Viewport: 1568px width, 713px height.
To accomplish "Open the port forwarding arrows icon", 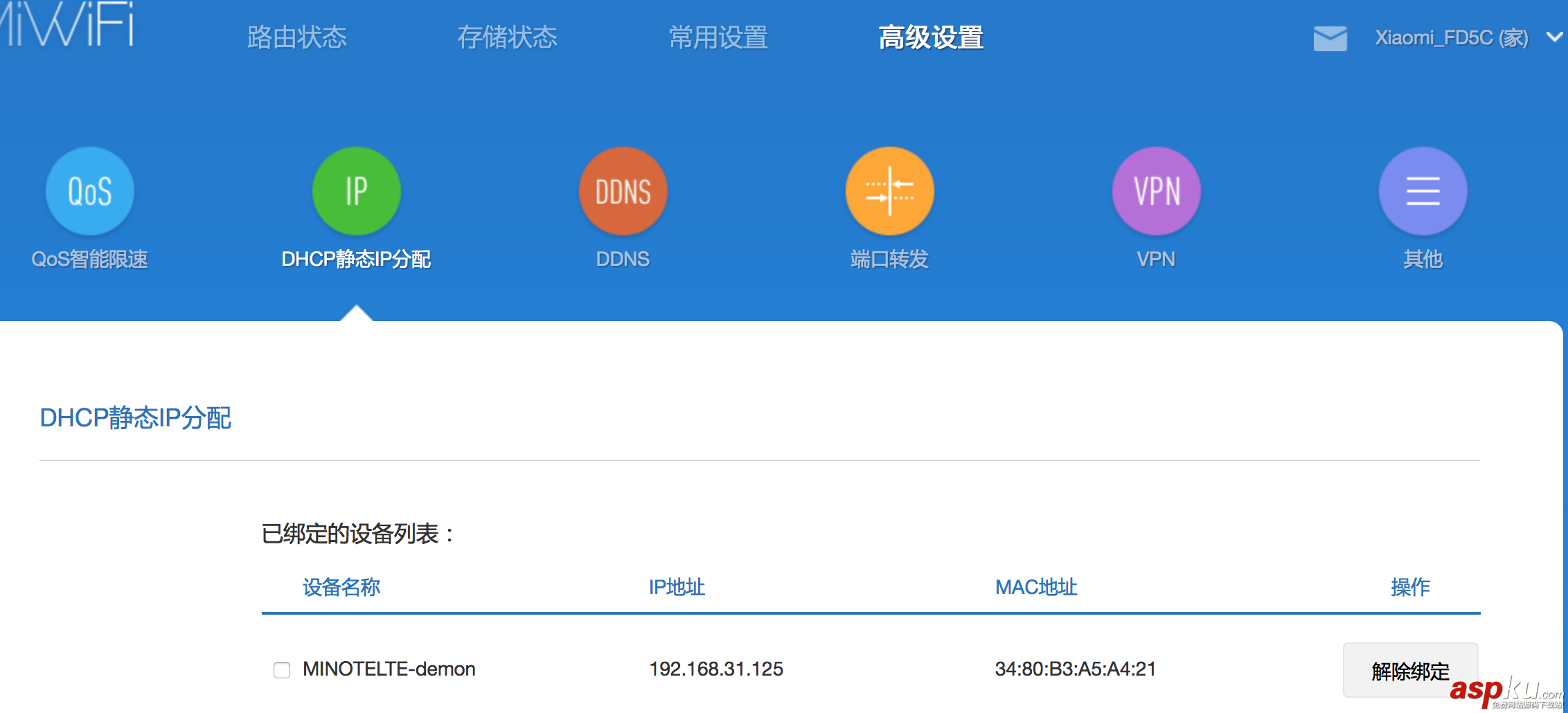I will (x=890, y=191).
